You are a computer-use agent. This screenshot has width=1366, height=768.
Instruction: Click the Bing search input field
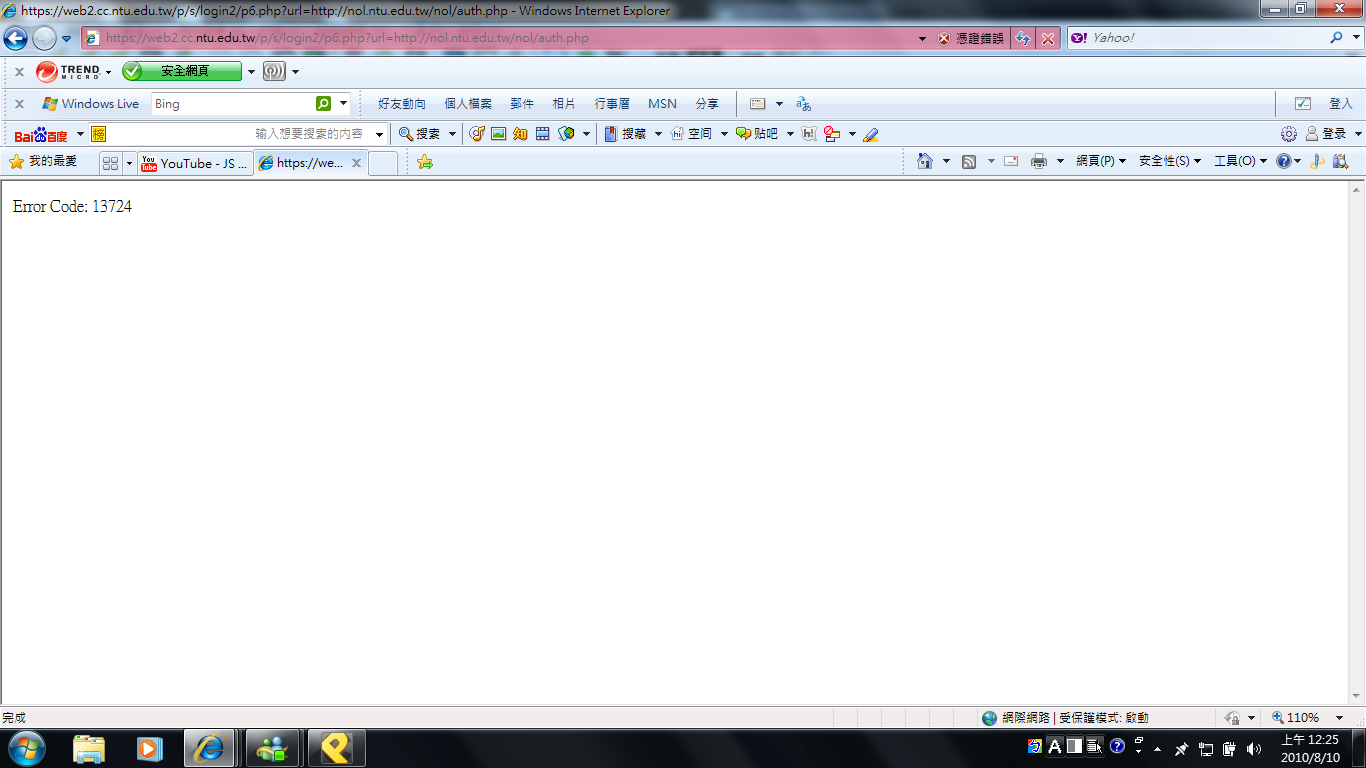pos(233,103)
